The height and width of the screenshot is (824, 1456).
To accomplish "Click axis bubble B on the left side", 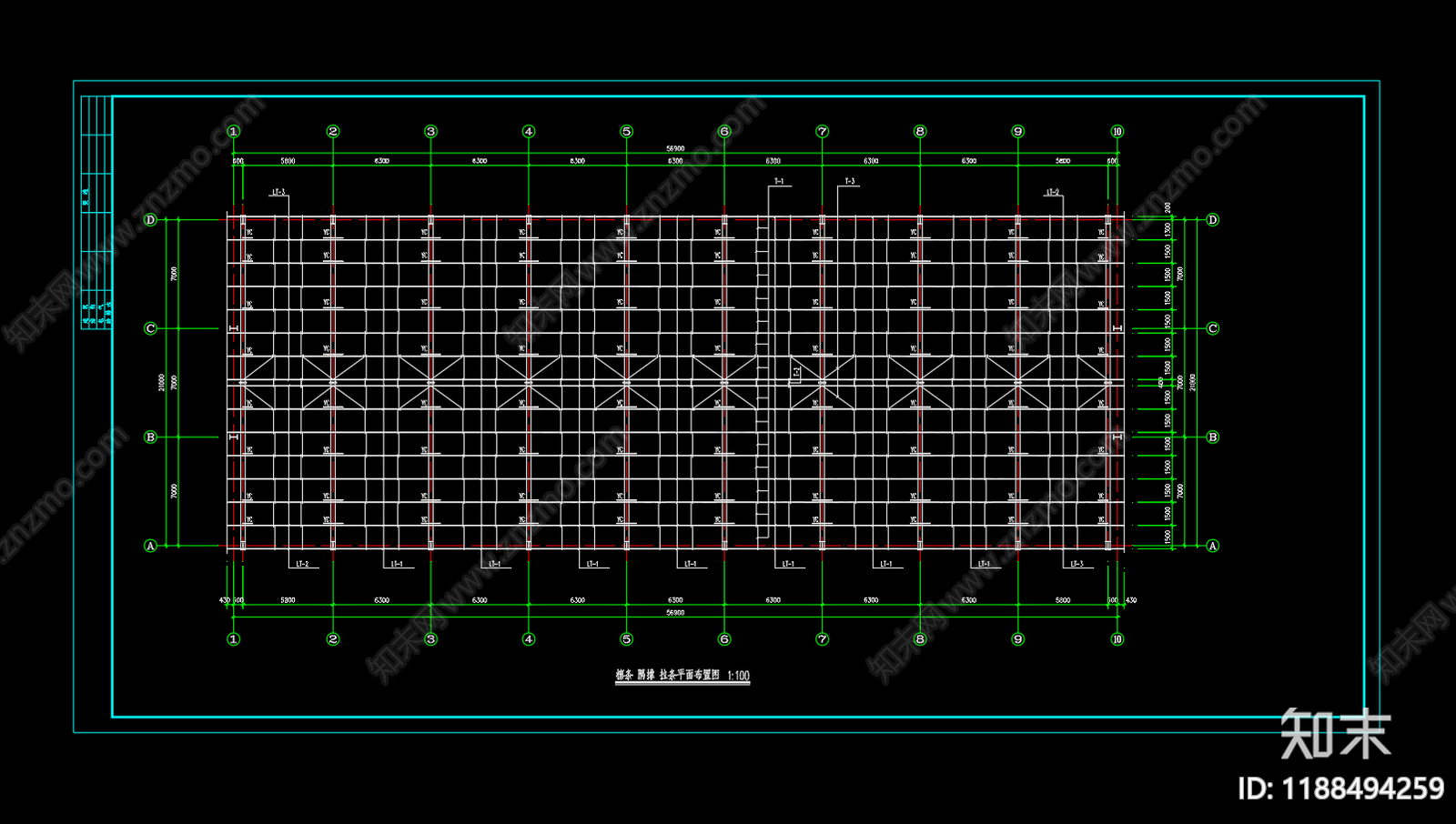I will 151,437.
